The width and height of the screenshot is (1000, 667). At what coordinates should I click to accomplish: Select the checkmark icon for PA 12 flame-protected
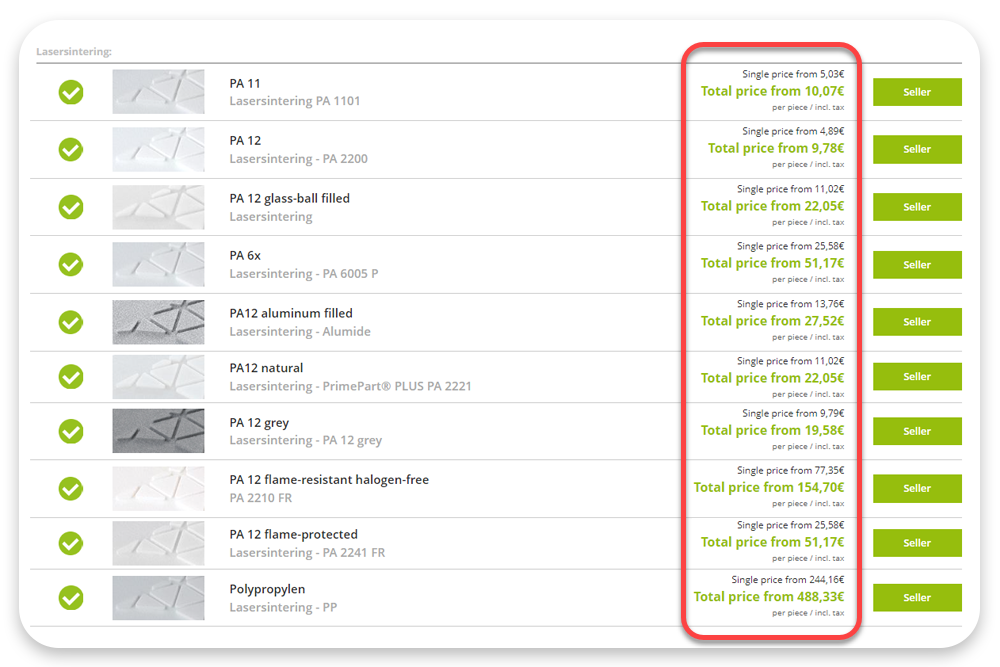[x=70, y=543]
